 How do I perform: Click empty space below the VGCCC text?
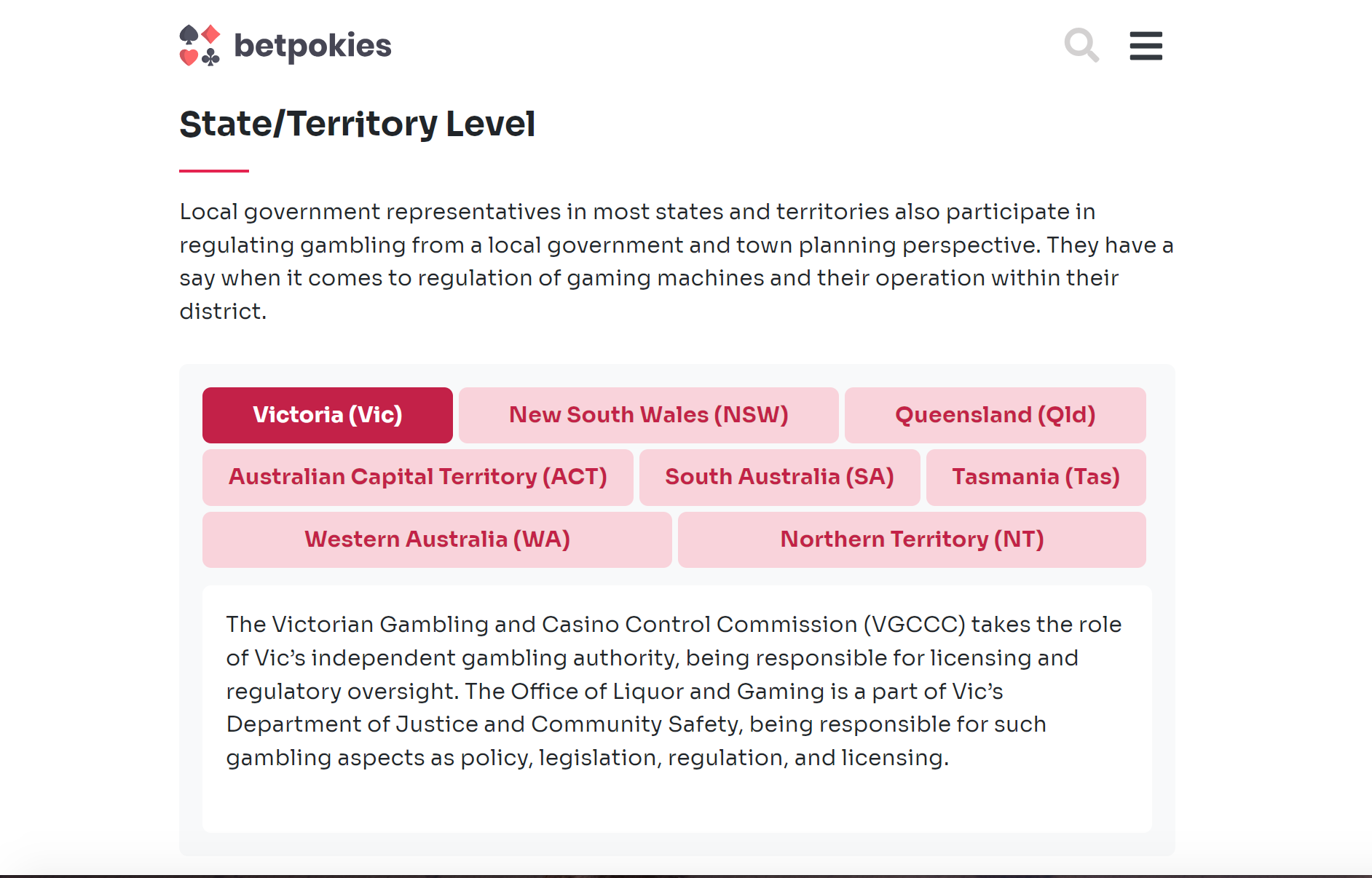coord(676,802)
